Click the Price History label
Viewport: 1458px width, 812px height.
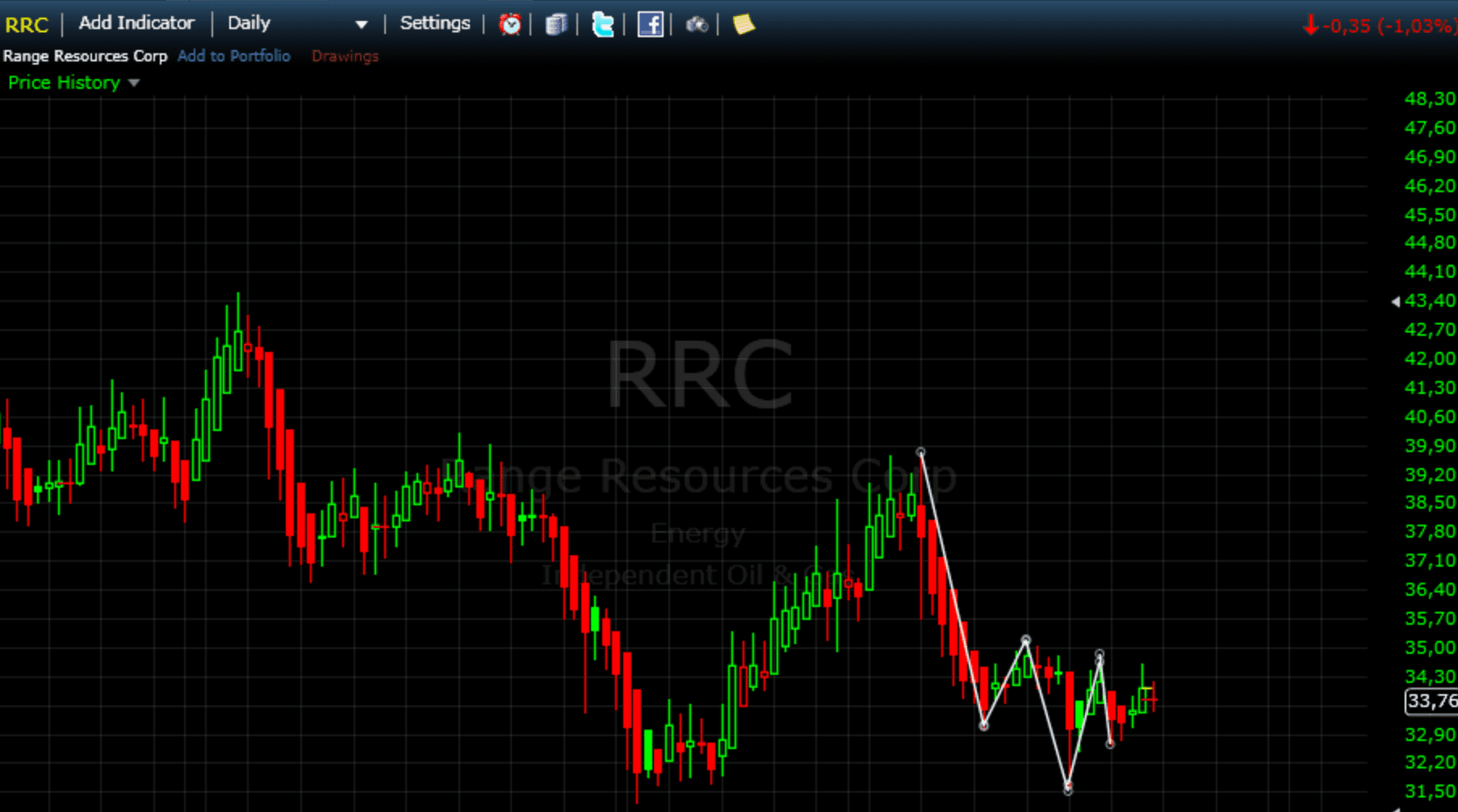(64, 82)
